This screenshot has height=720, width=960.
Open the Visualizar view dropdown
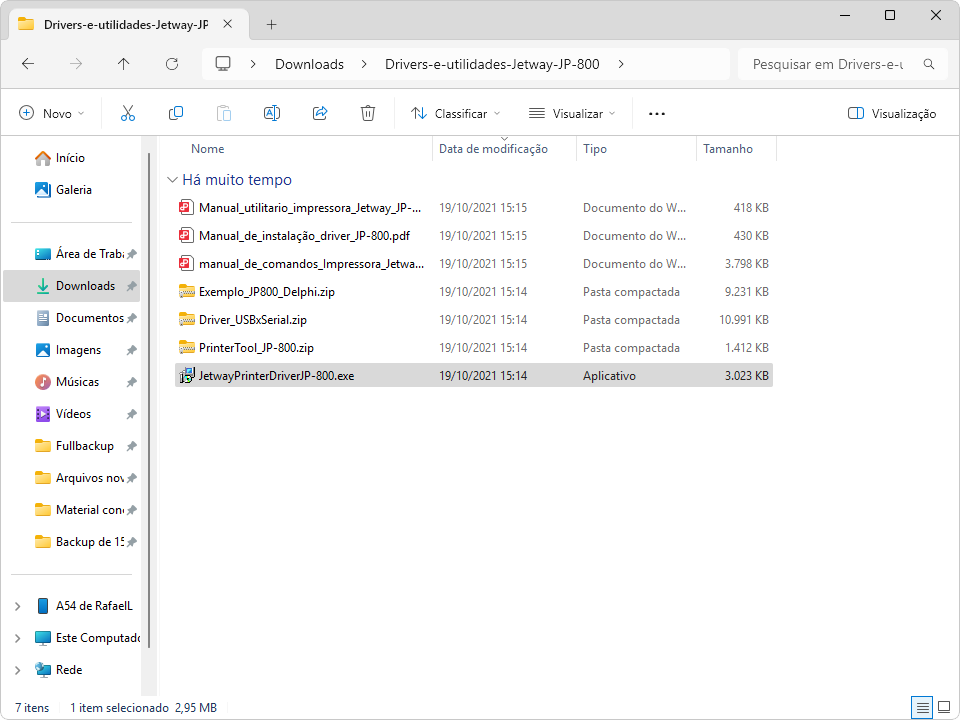[572, 113]
